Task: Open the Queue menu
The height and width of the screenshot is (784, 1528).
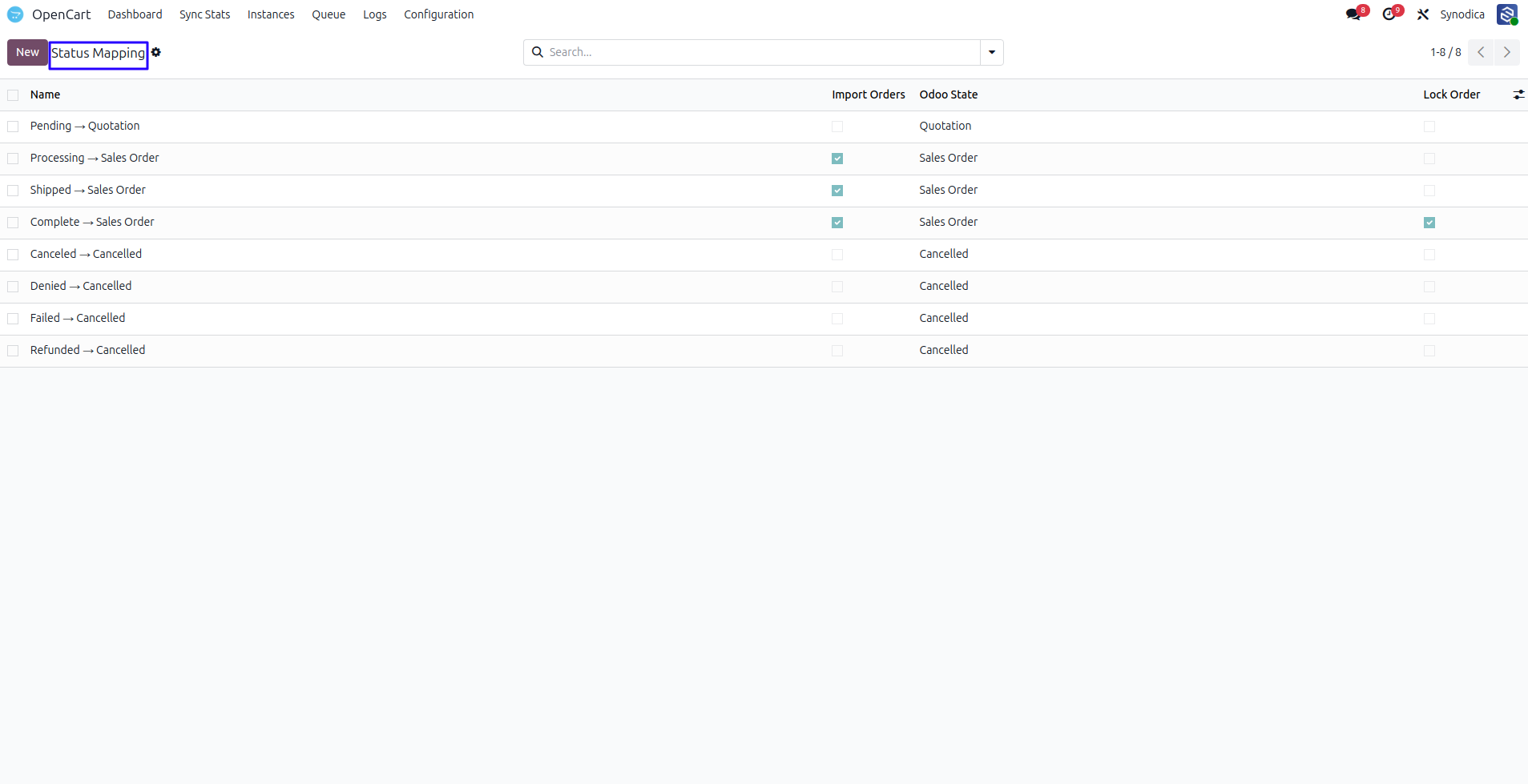Action: 329,14
